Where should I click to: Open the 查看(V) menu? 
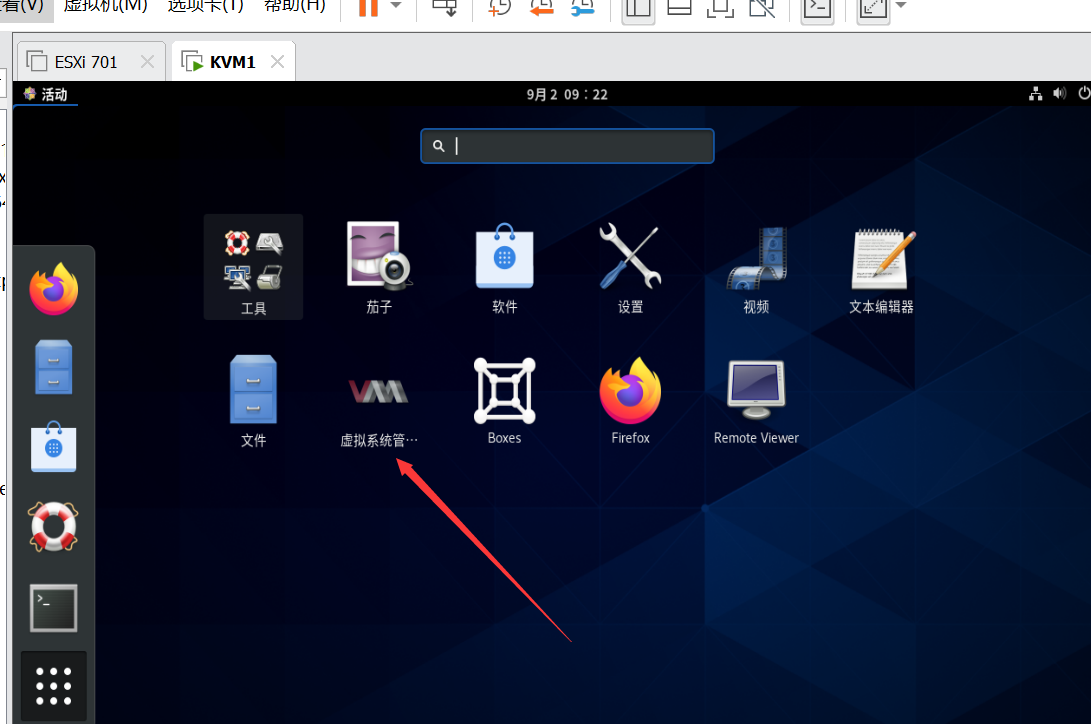[22, 6]
